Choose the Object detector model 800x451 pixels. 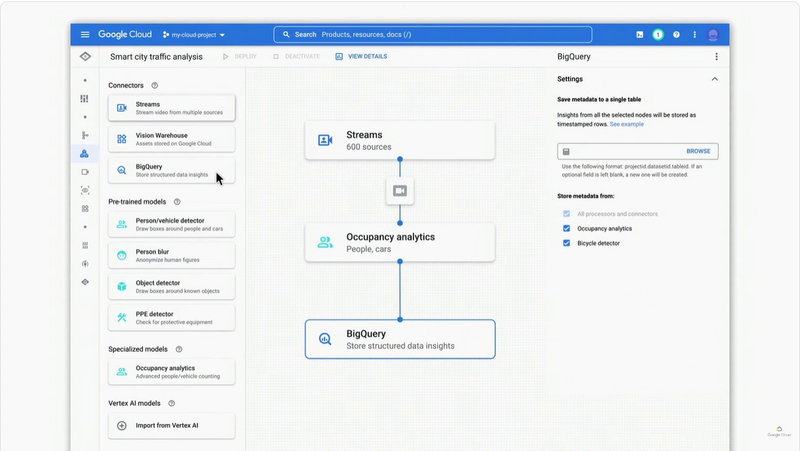171,287
